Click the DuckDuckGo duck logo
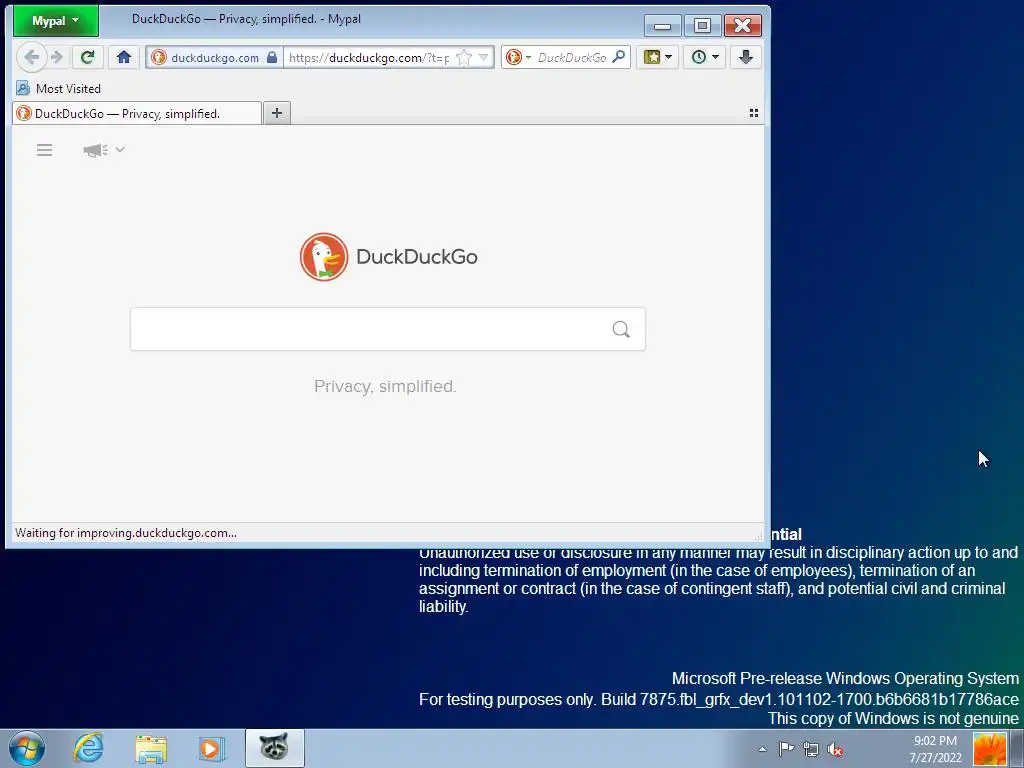The width and height of the screenshot is (1024, 768). point(324,257)
